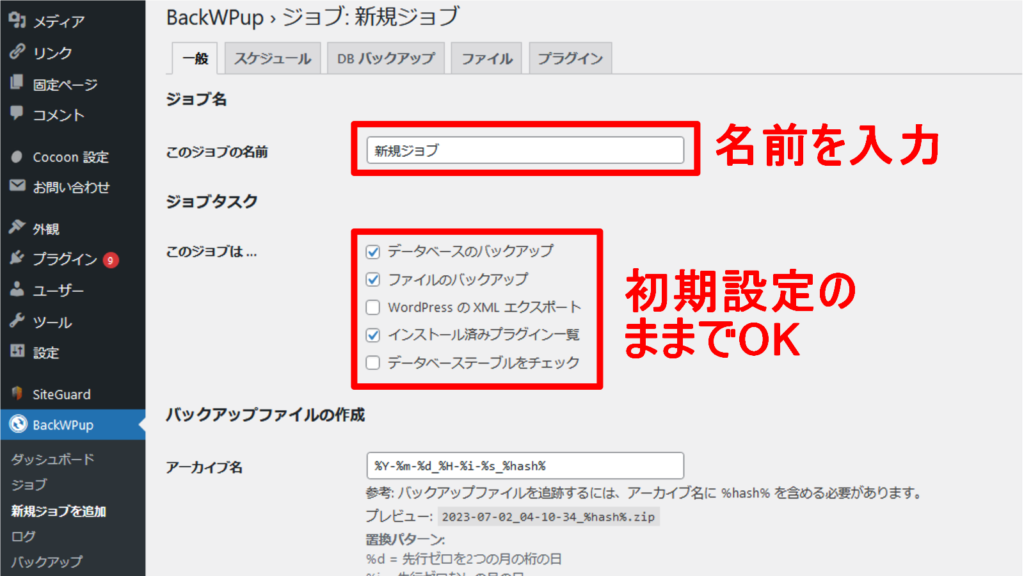Click the 外観 paintbrush icon
This screenshot has width=1024, height=576.
pyautogui.click(x=17, y=227)
